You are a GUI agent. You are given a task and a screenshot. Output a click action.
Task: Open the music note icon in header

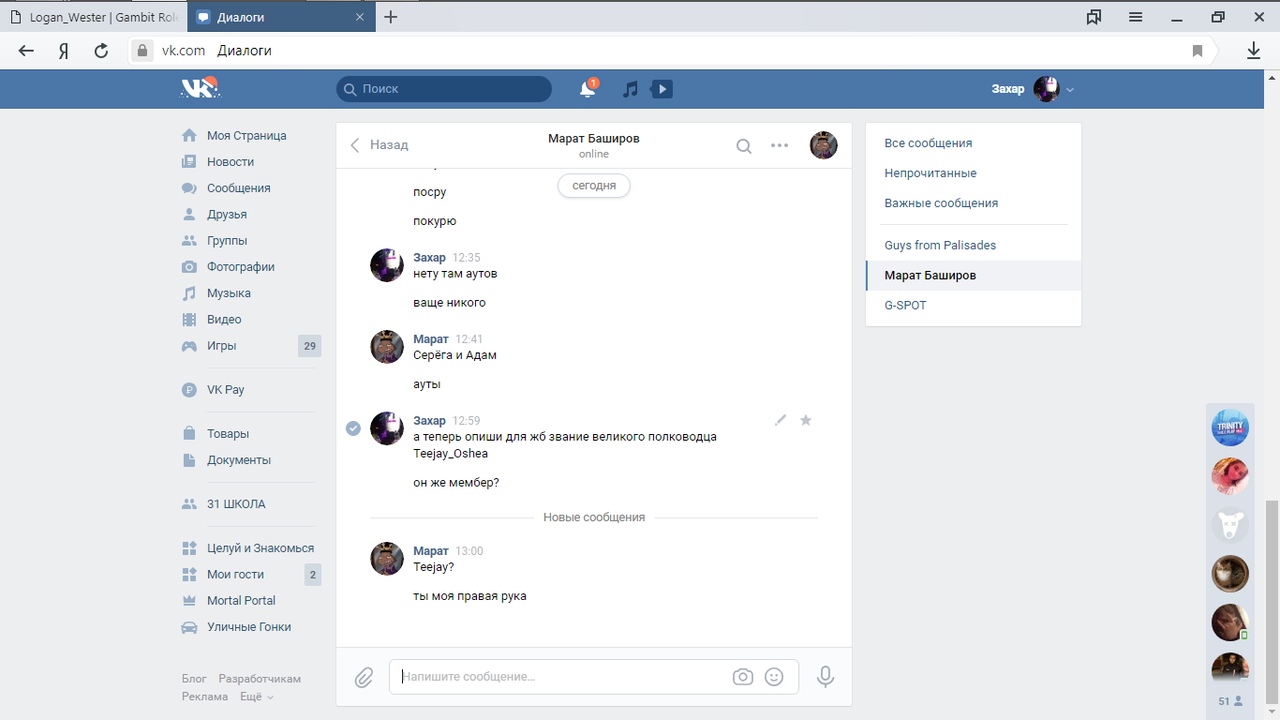coord(630,89)
